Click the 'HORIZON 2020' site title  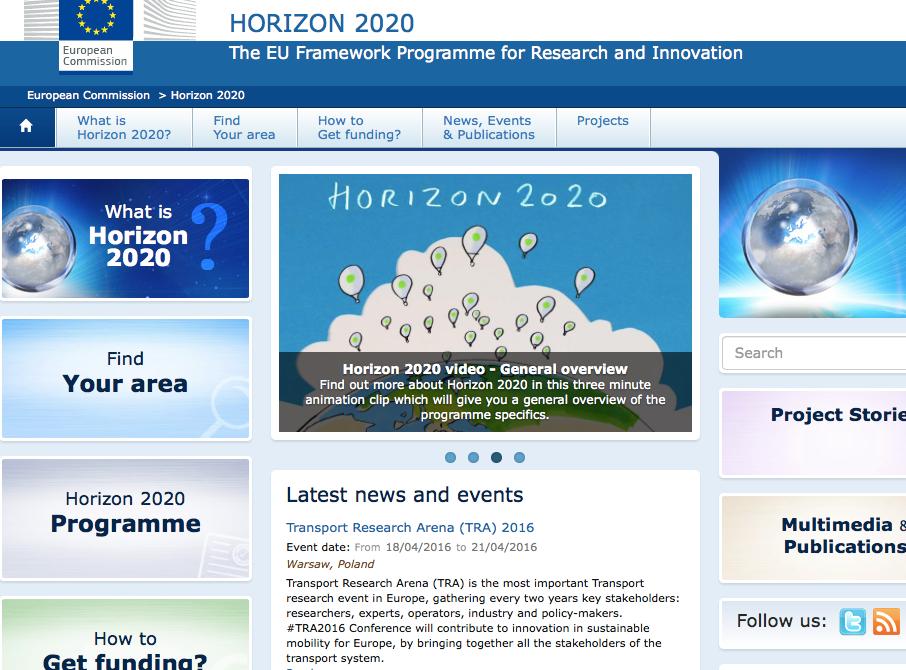[x=322, y=24]
